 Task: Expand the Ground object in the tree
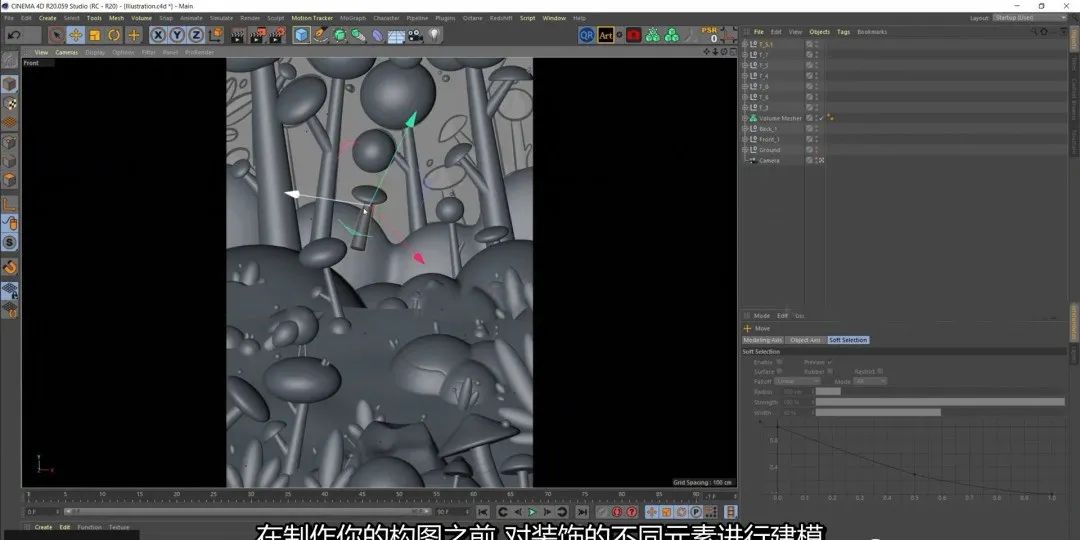click(745, 150)
